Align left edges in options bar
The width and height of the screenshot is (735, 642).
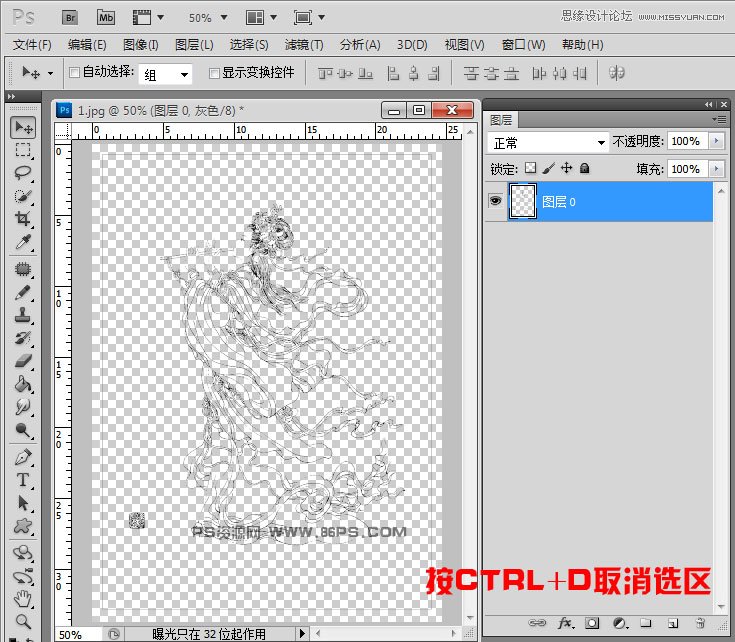(393, 73)
